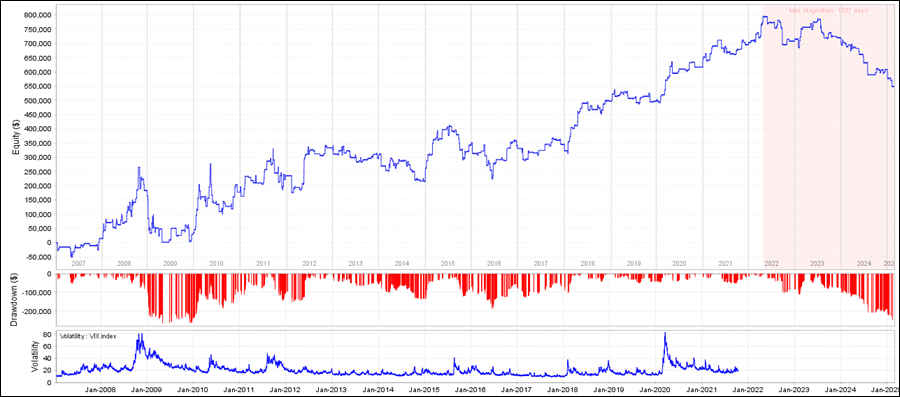This screenshot has width=900, height=397.
Task: Click the 300,000 equity axis value
Action: pos(37,157)
